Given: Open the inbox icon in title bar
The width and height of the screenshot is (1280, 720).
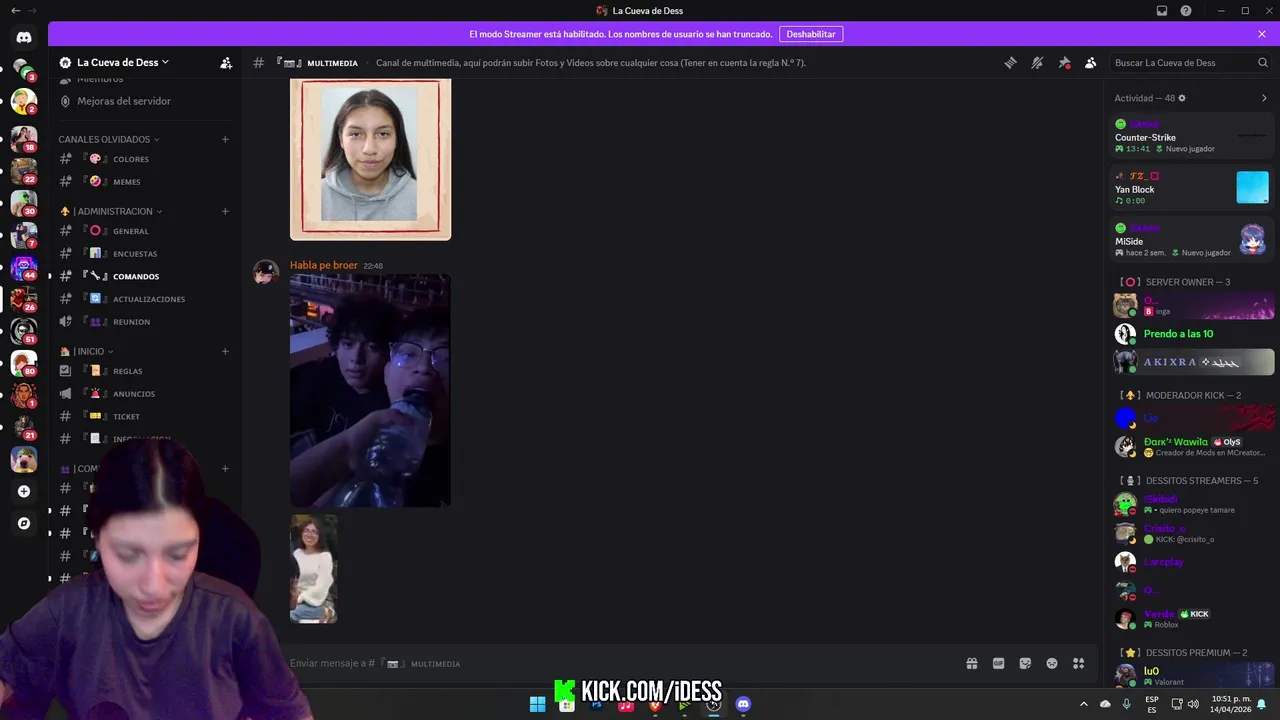Looking at the screenshot, I should coord(1162,11).
